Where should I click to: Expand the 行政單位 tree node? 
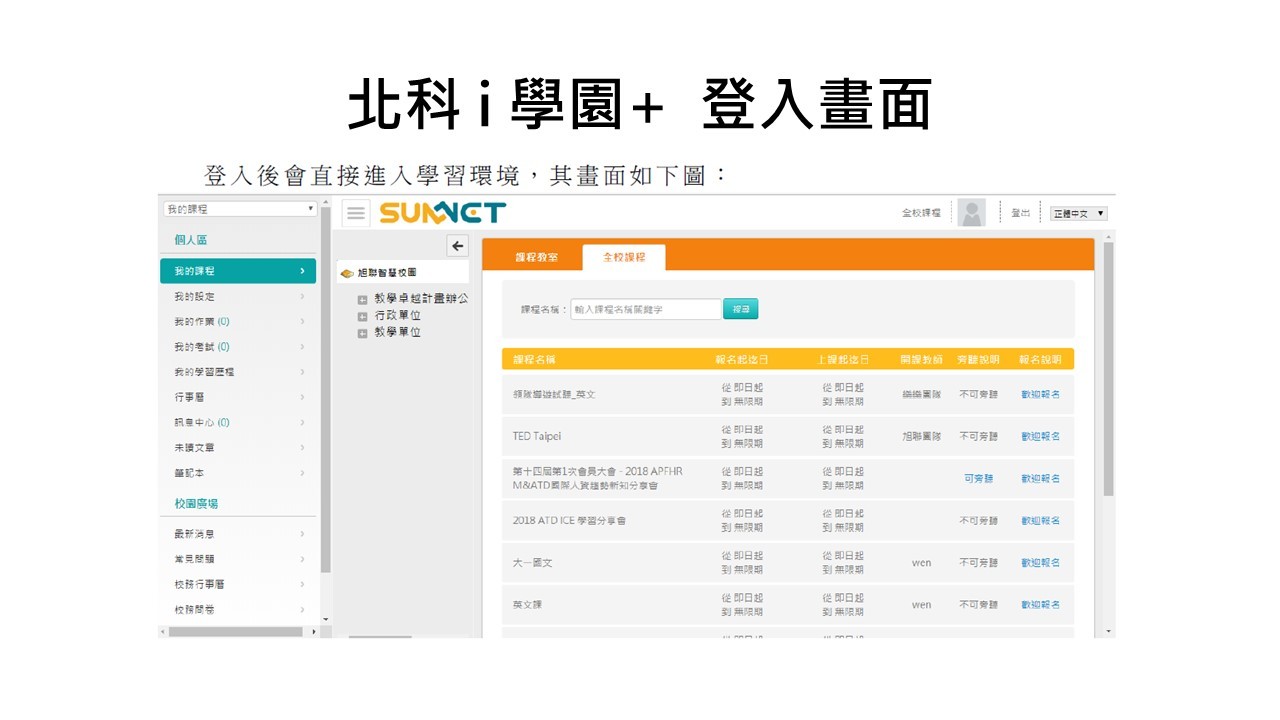click(363, 317)
